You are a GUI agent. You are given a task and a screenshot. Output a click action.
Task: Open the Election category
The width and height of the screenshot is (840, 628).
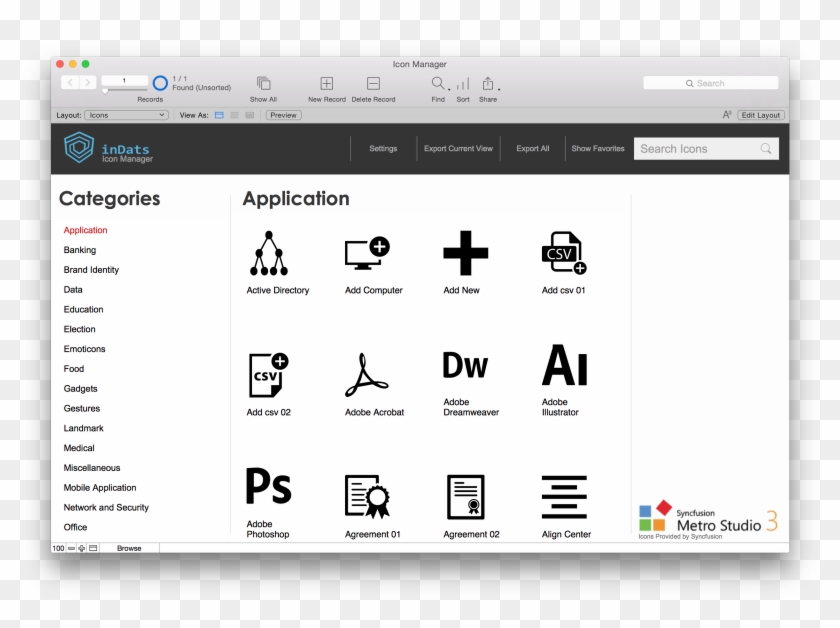coord(79,329)
